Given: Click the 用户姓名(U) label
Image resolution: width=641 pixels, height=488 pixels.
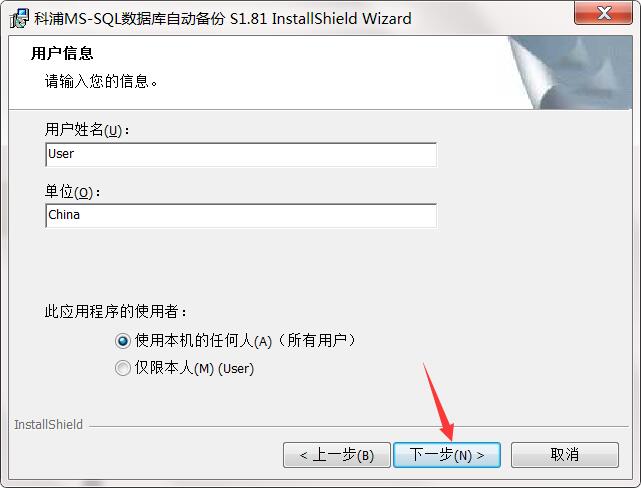Looking at the screenshot, I should (87, 130).
